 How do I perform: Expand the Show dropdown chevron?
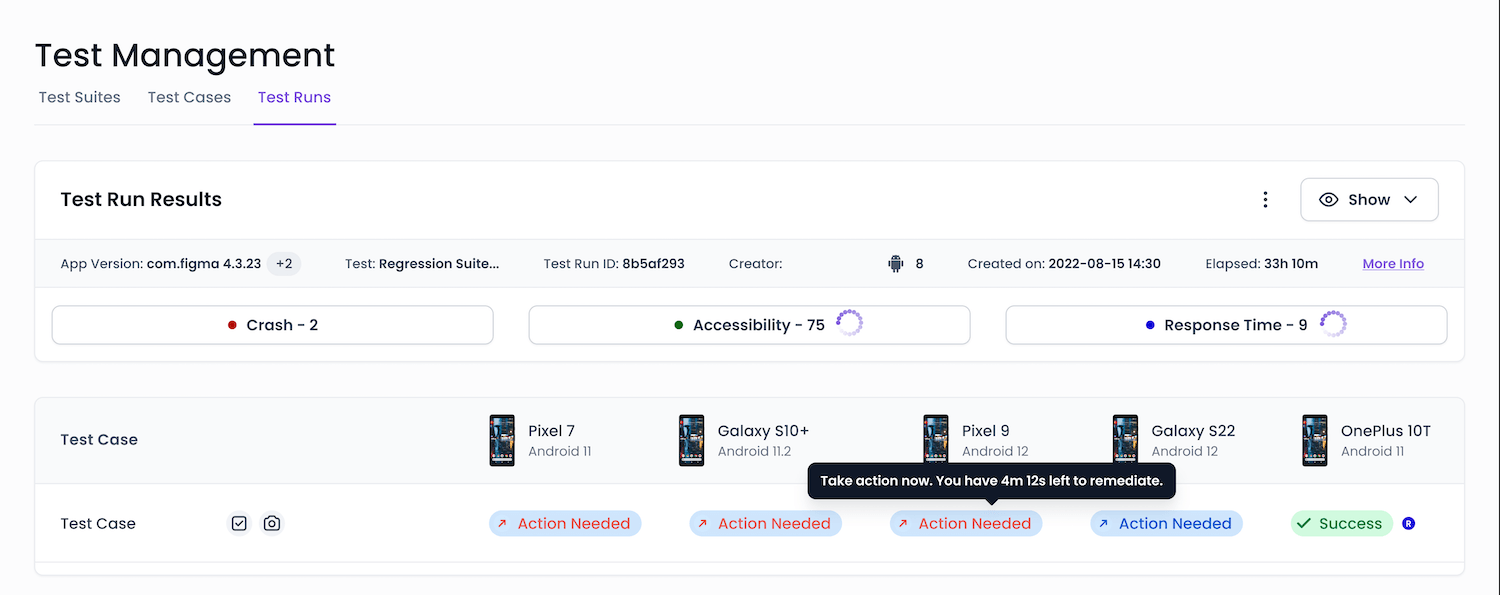click(x=1410, y=200)
